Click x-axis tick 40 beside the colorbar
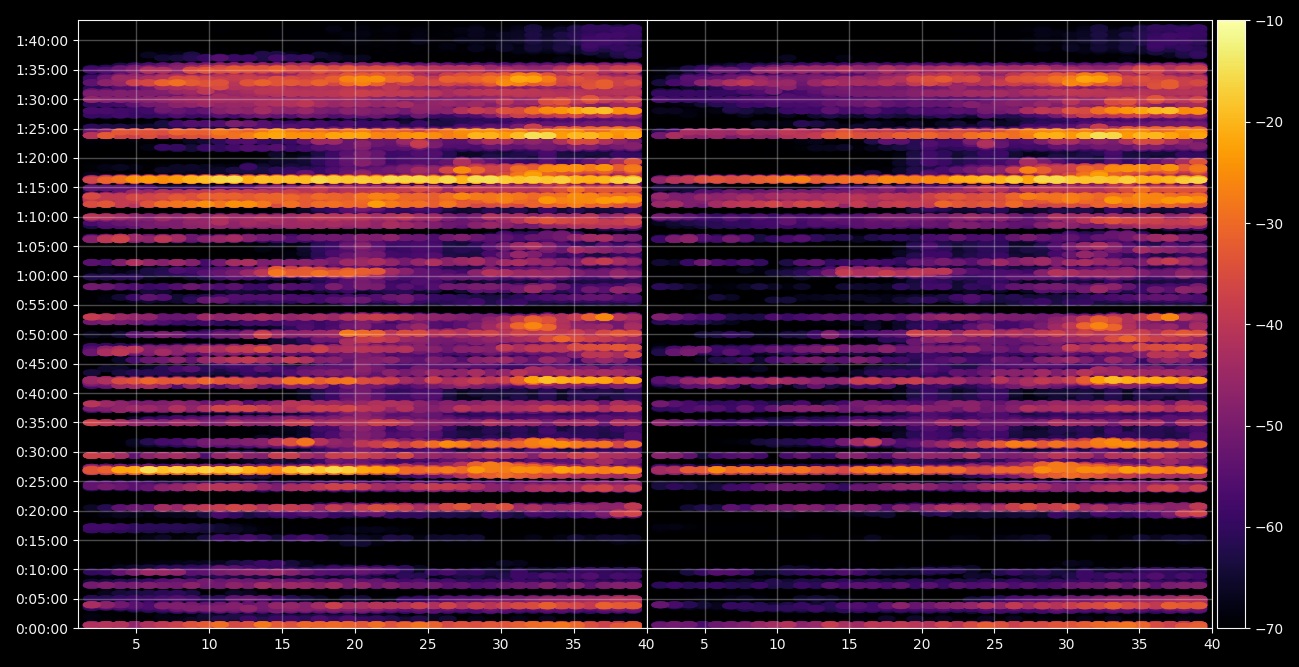Image resolution: width=1299 pixels, height=667 pixels. pyautogui.click(x=1212, y=645)
